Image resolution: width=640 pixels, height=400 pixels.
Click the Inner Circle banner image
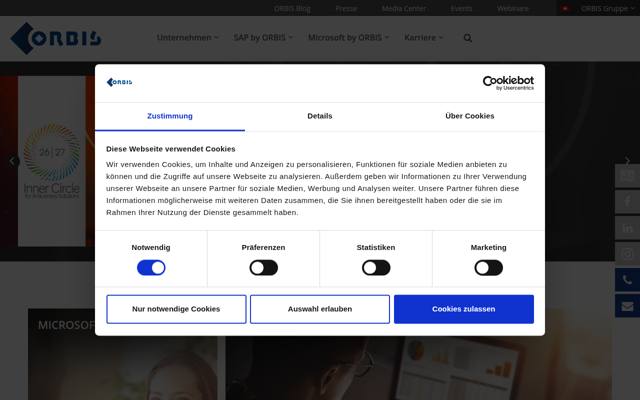[52, 161]
